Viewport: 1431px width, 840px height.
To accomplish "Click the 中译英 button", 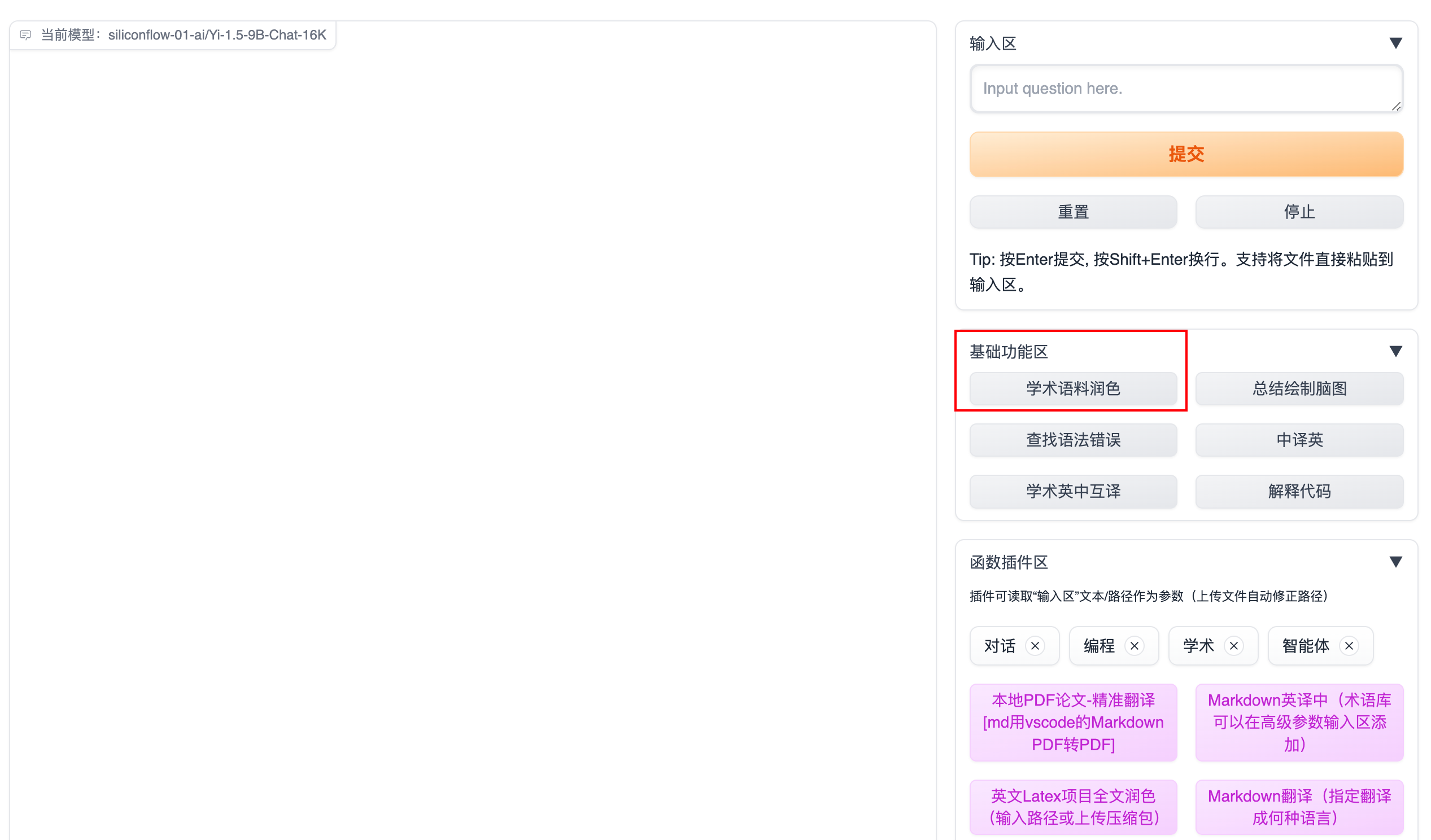I will point(1299,440).
